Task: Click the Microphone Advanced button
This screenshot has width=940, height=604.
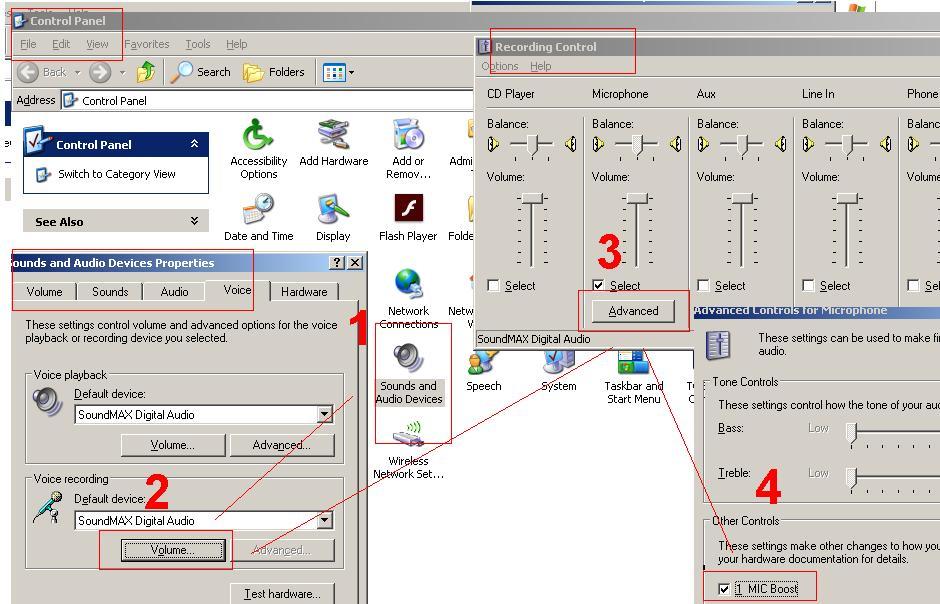Action: (x=633, y=311)
